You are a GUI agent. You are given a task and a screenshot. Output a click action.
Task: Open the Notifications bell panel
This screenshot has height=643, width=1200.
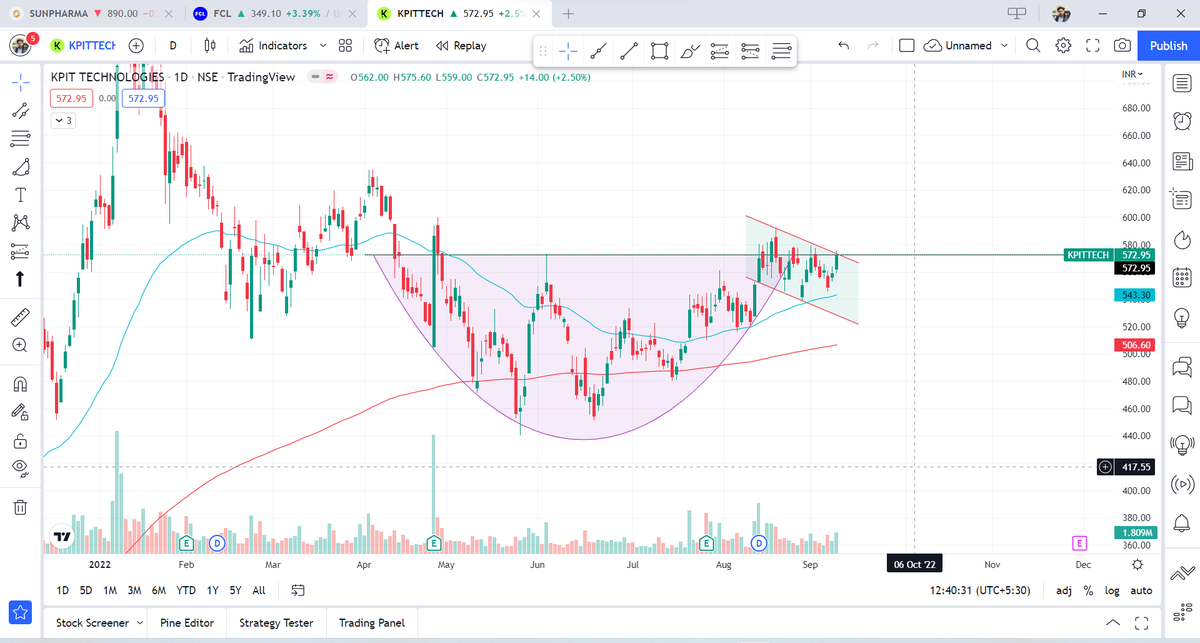[x=1181, y=522]
